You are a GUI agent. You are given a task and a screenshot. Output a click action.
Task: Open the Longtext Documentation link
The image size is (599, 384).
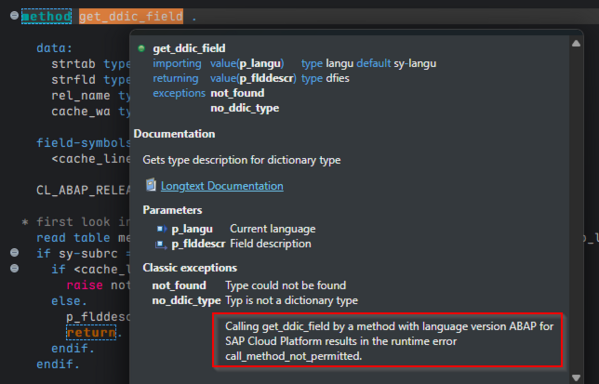(222, 186)
